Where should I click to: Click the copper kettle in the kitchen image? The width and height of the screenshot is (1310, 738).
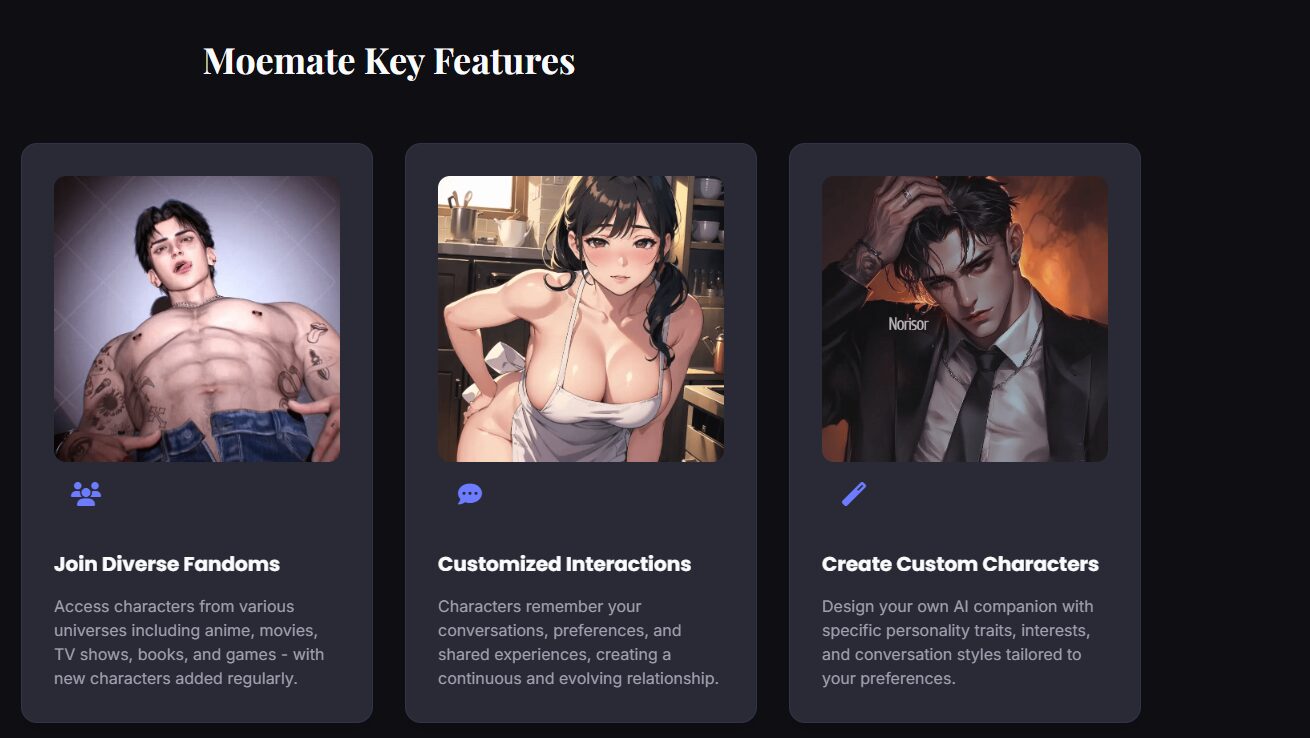(713, 352)
